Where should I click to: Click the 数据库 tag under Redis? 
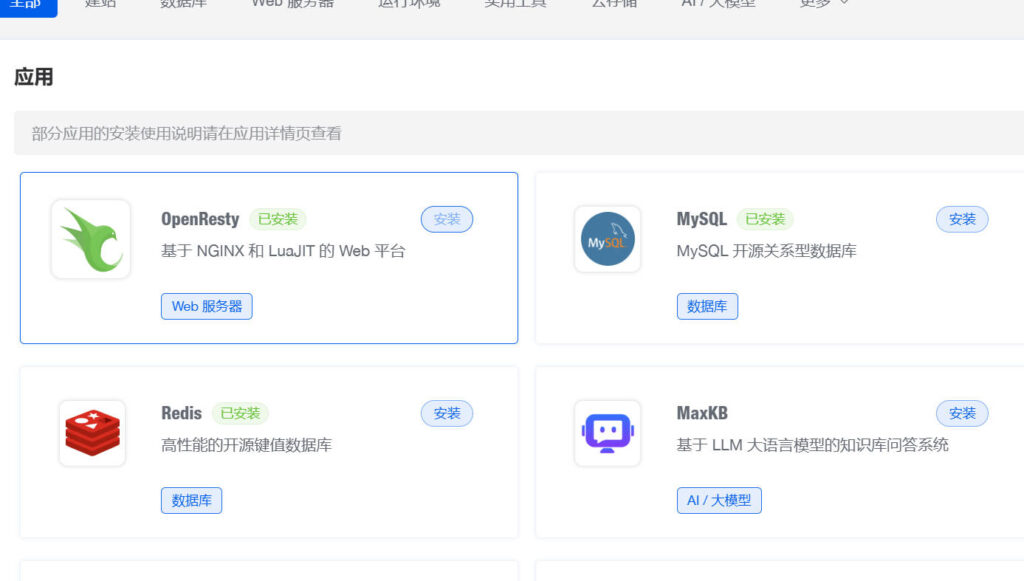tap(191, 500)
